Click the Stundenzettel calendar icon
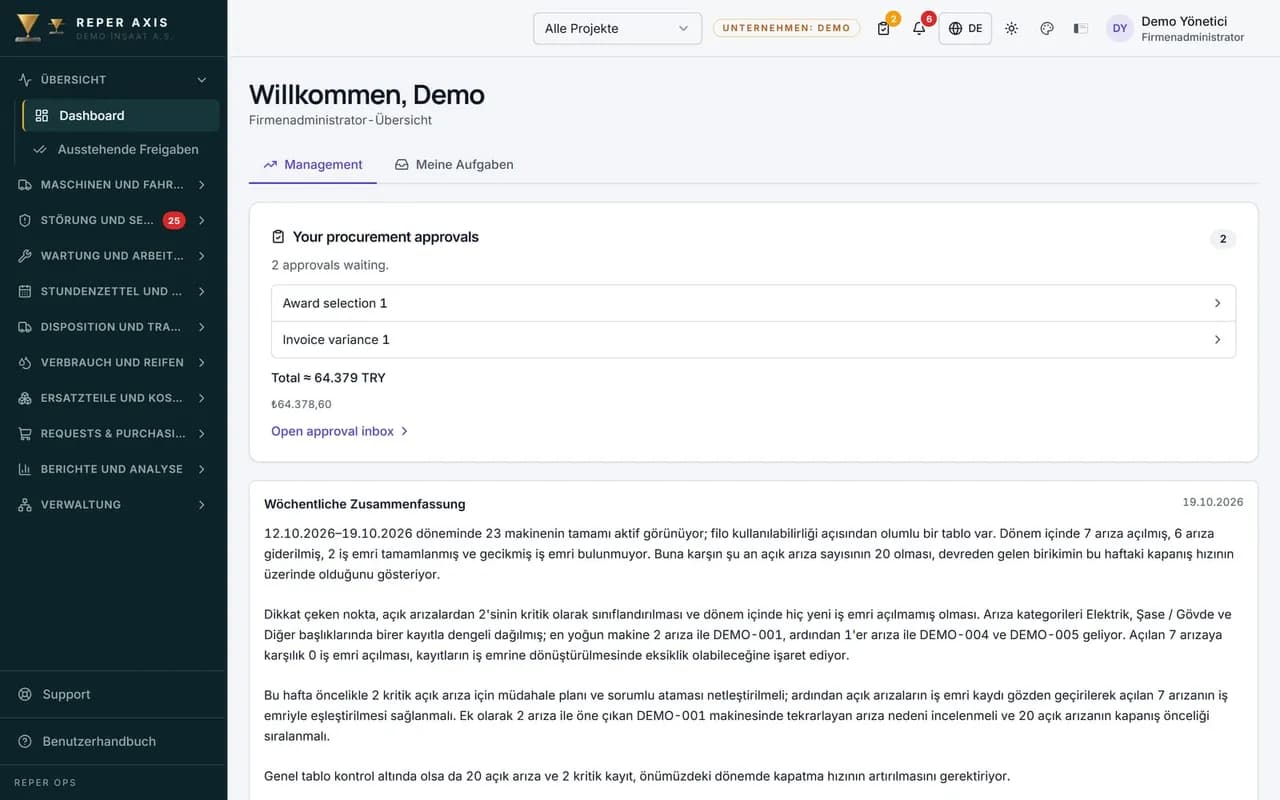Viewport: 1280px width, 800px height. pos(25,291)
